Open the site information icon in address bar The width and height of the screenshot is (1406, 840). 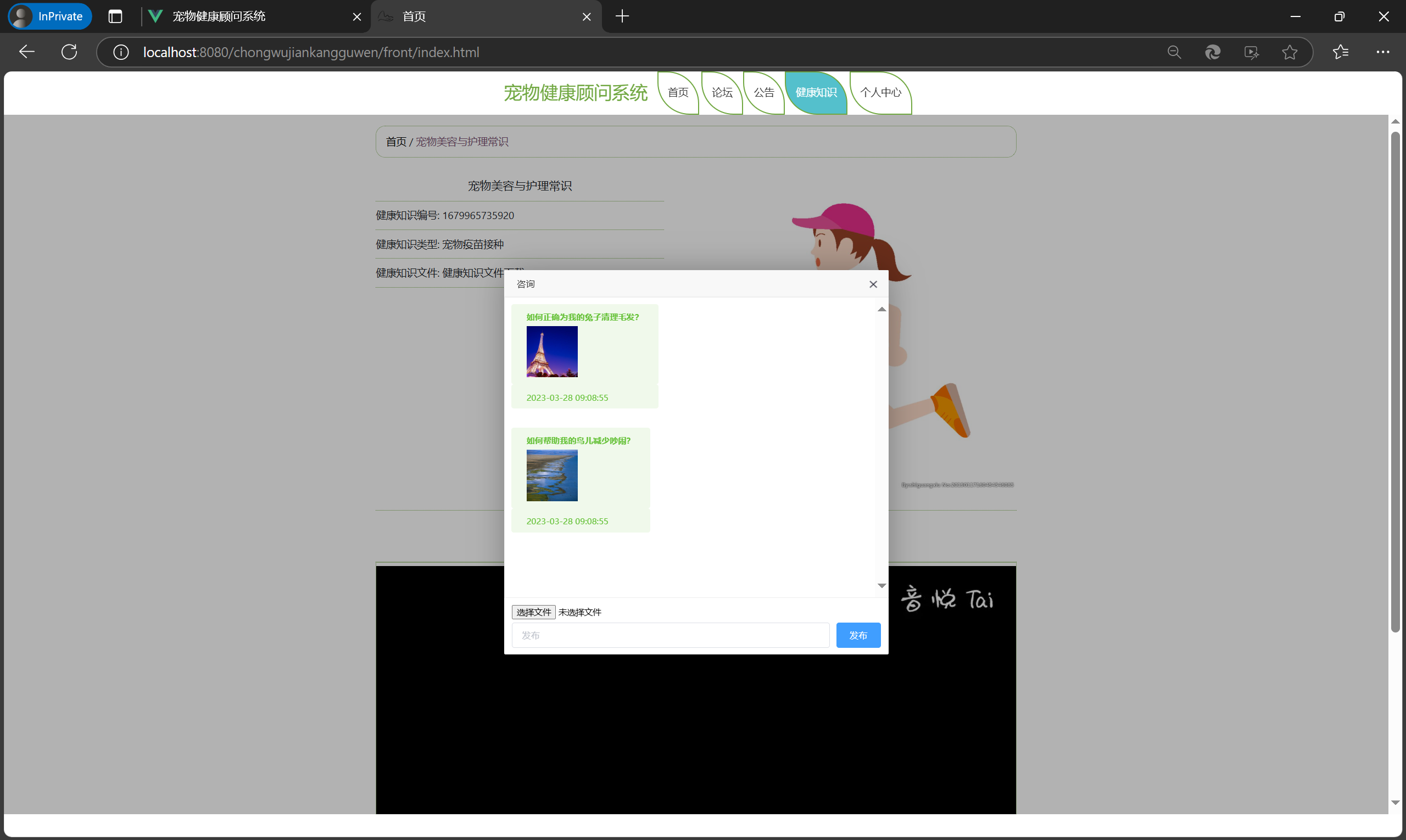[x=121, y=52]
